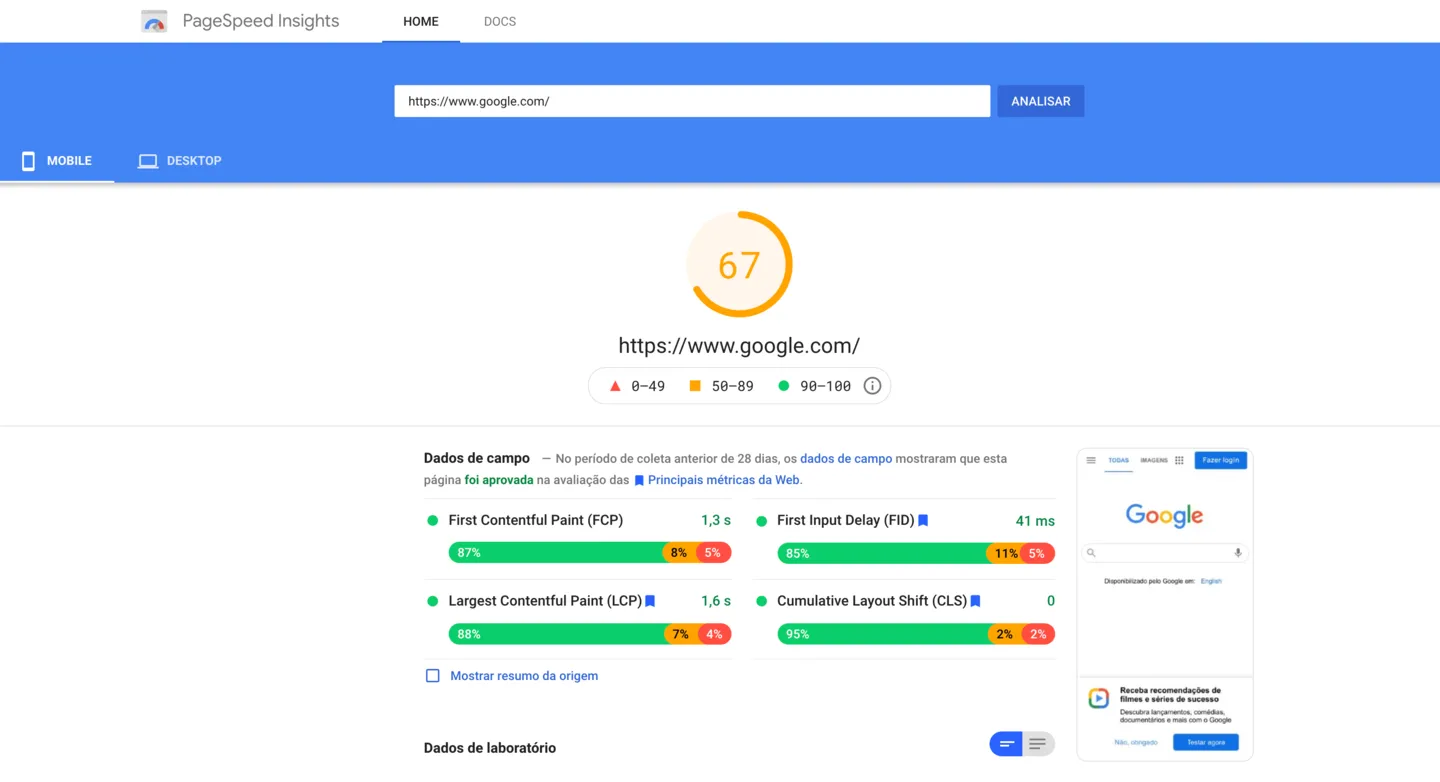Follow the 'Principais métricas da Web' link
This screenshot has height=782, width=1440.
click(717, 480)
